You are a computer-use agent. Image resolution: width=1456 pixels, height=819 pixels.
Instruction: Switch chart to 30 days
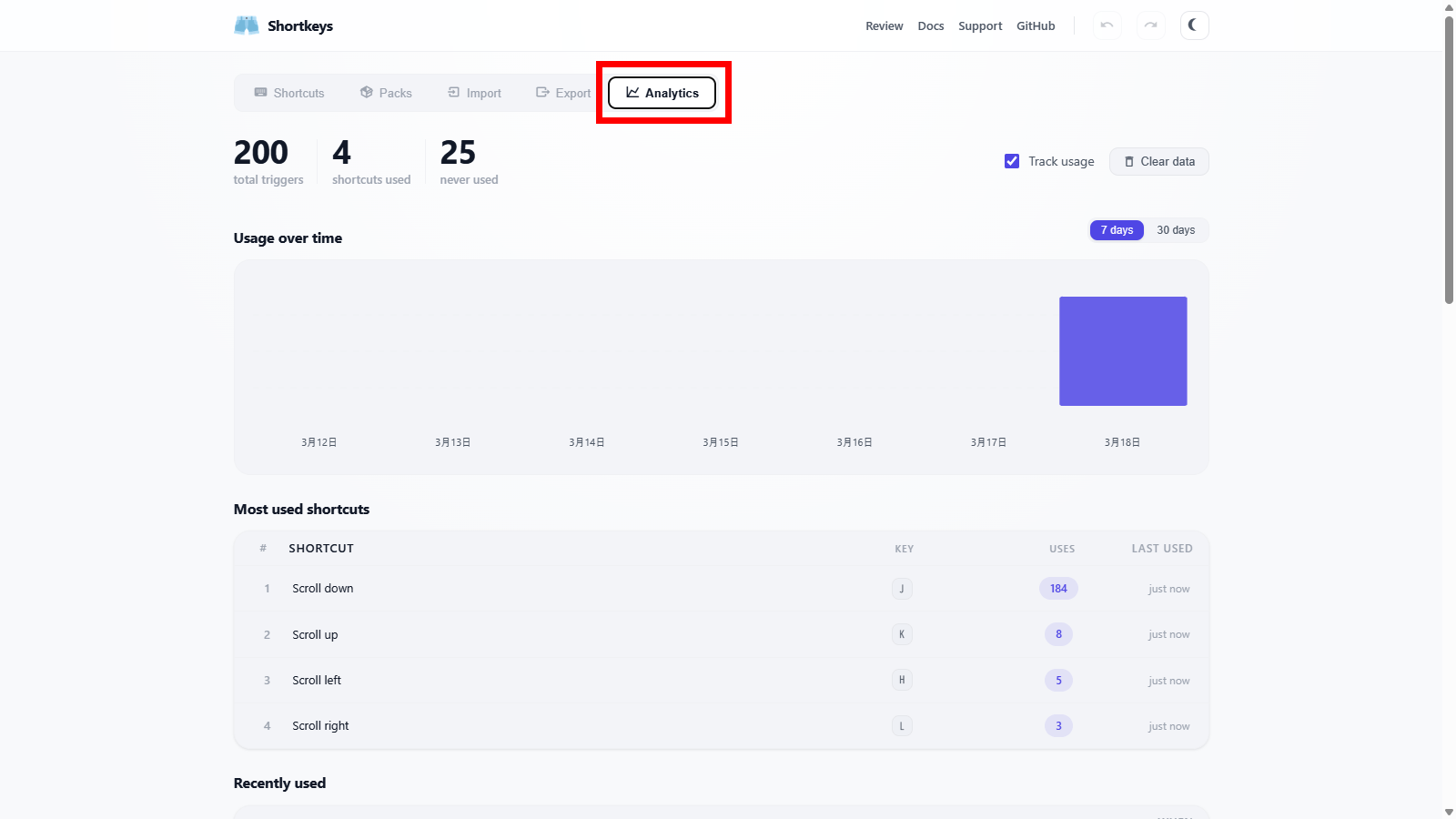[1176, 230]
